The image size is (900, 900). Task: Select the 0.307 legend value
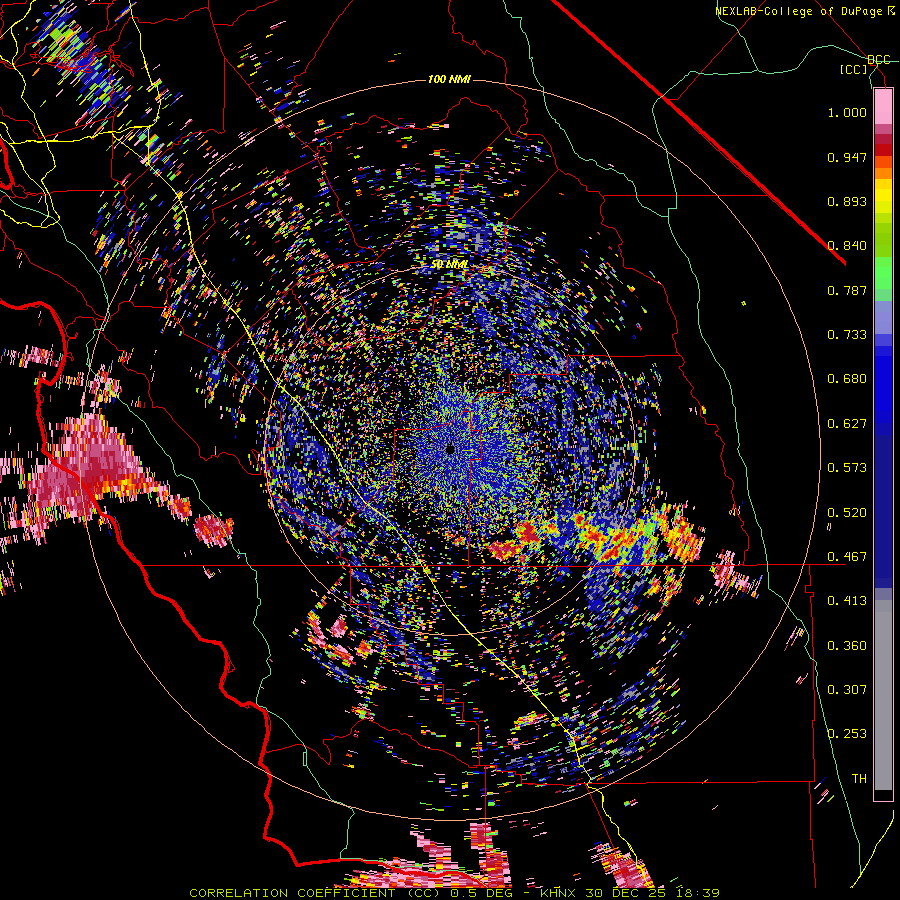(x=847, y=689)
